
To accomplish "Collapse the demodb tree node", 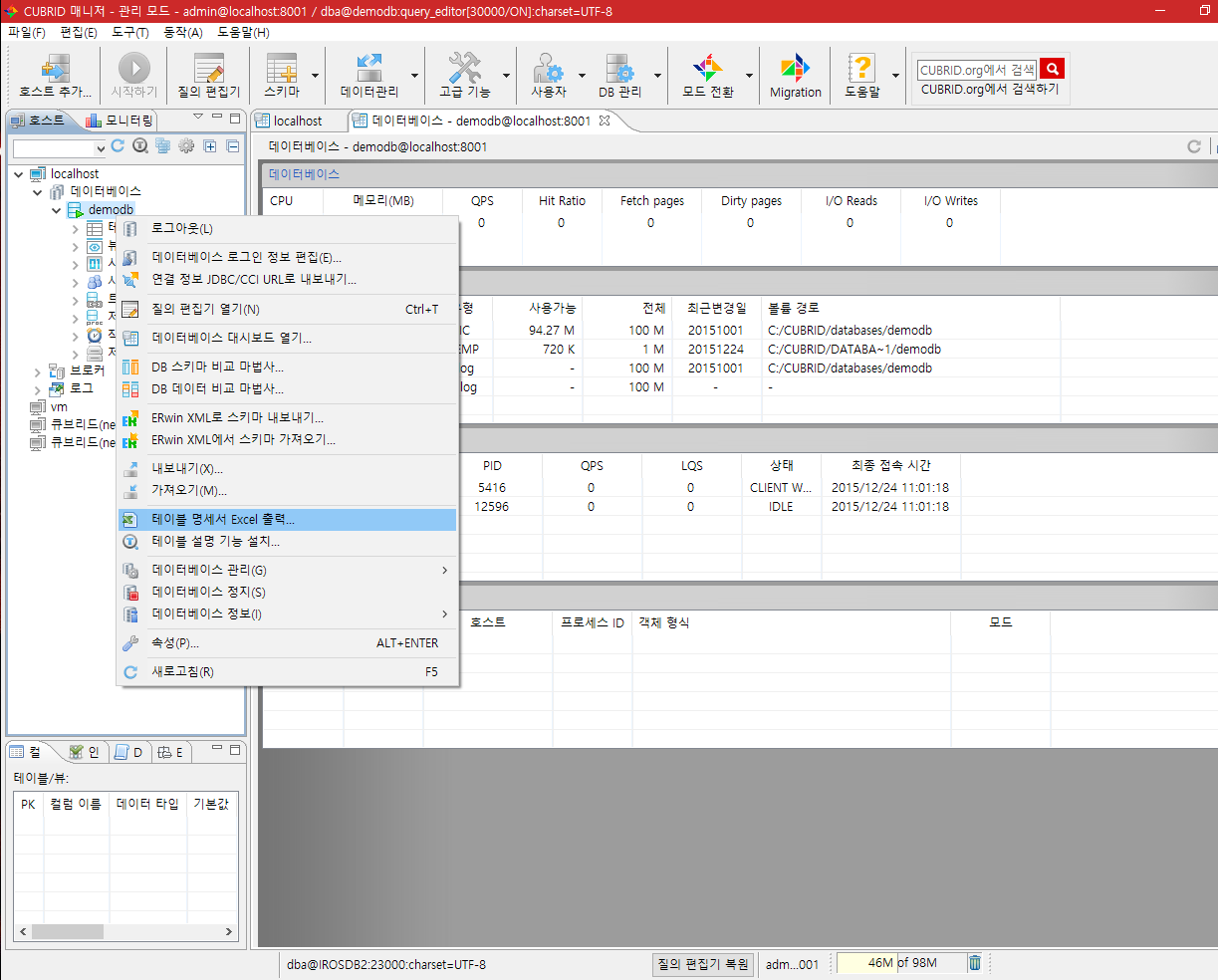I will pos(57,210).
